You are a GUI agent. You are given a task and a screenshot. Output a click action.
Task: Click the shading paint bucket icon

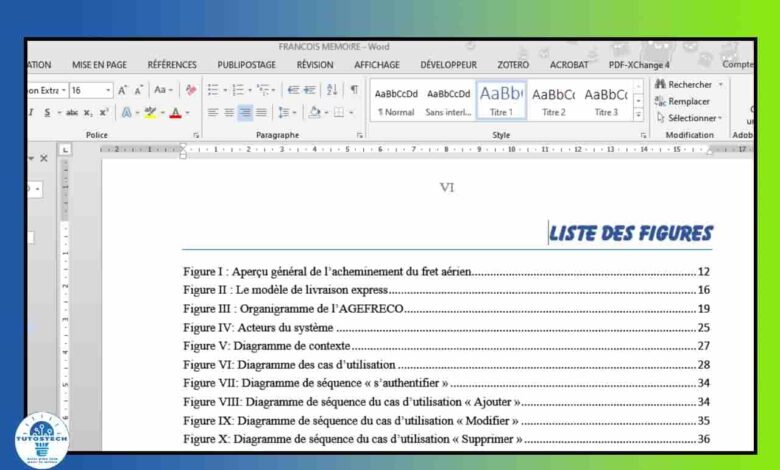(x=314, y=113)
